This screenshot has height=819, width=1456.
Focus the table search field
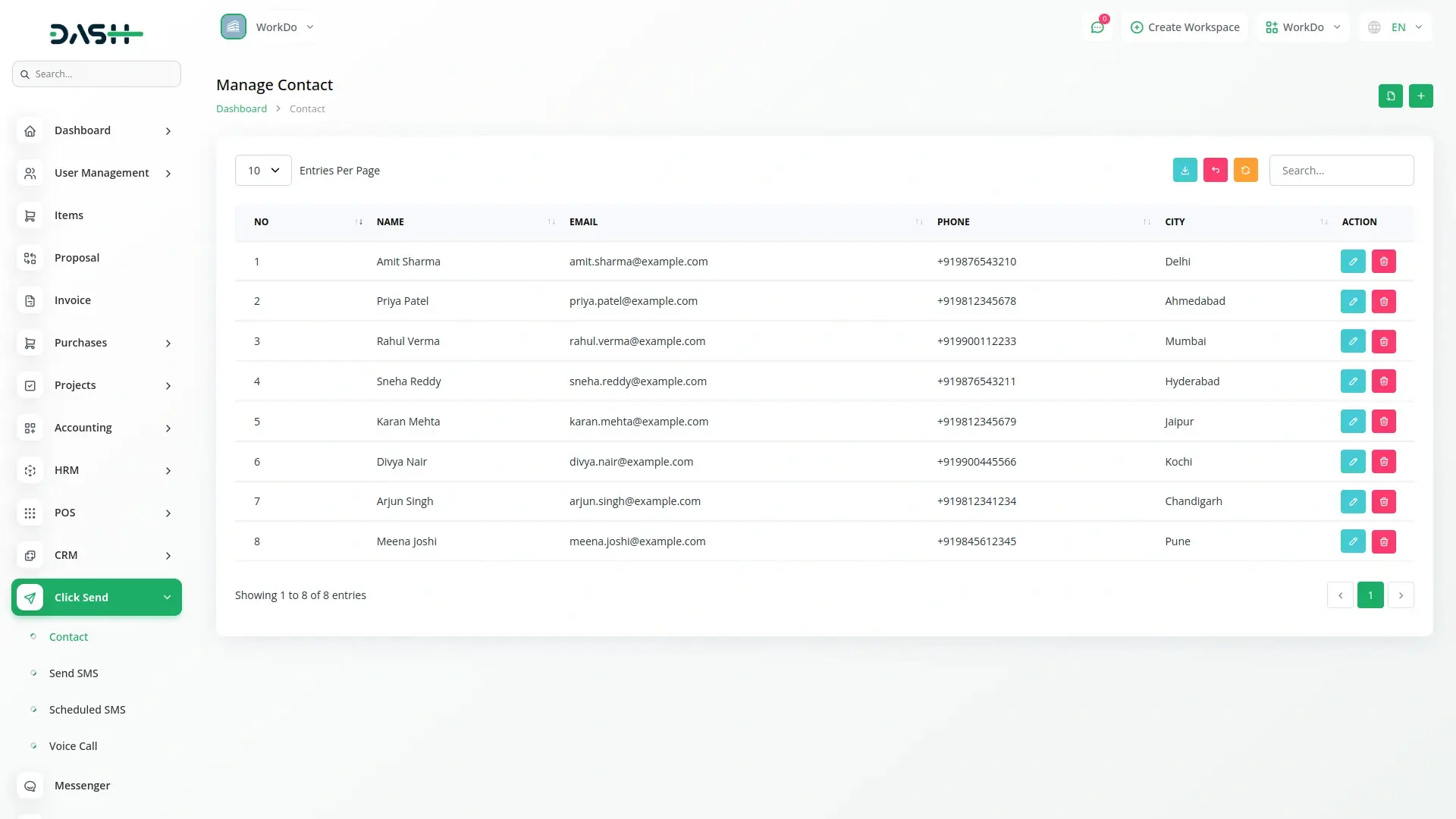(1341, 171)
